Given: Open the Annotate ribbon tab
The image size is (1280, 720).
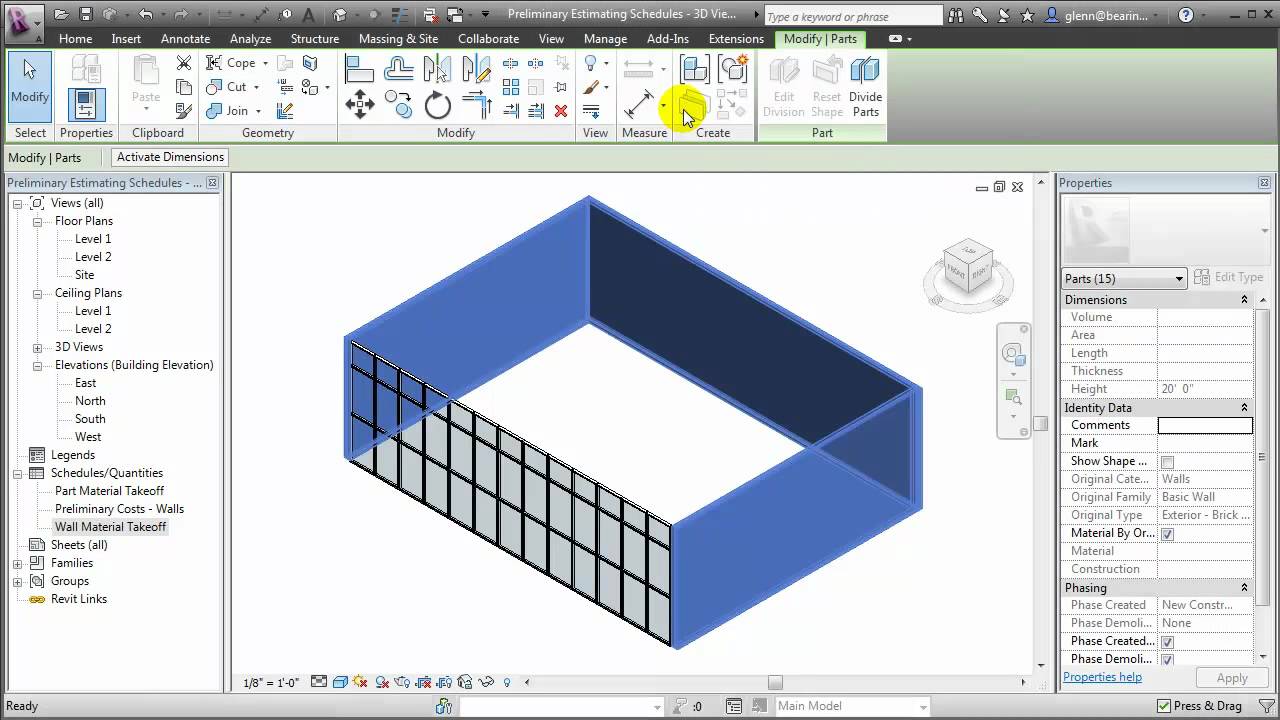Looking at the screenshot, I should coord(185,39).
